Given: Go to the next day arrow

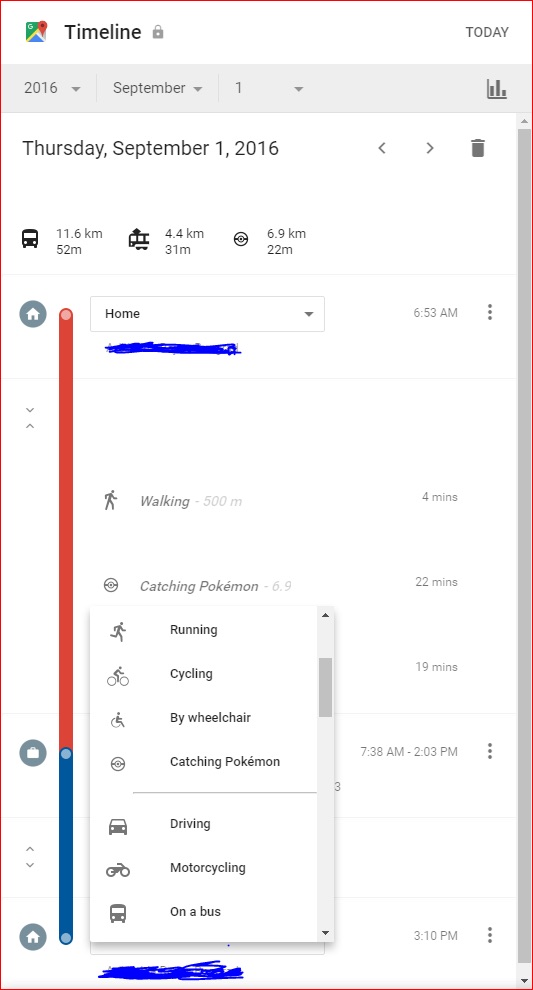Looking at the screenshot, I should tap(430, 148).
